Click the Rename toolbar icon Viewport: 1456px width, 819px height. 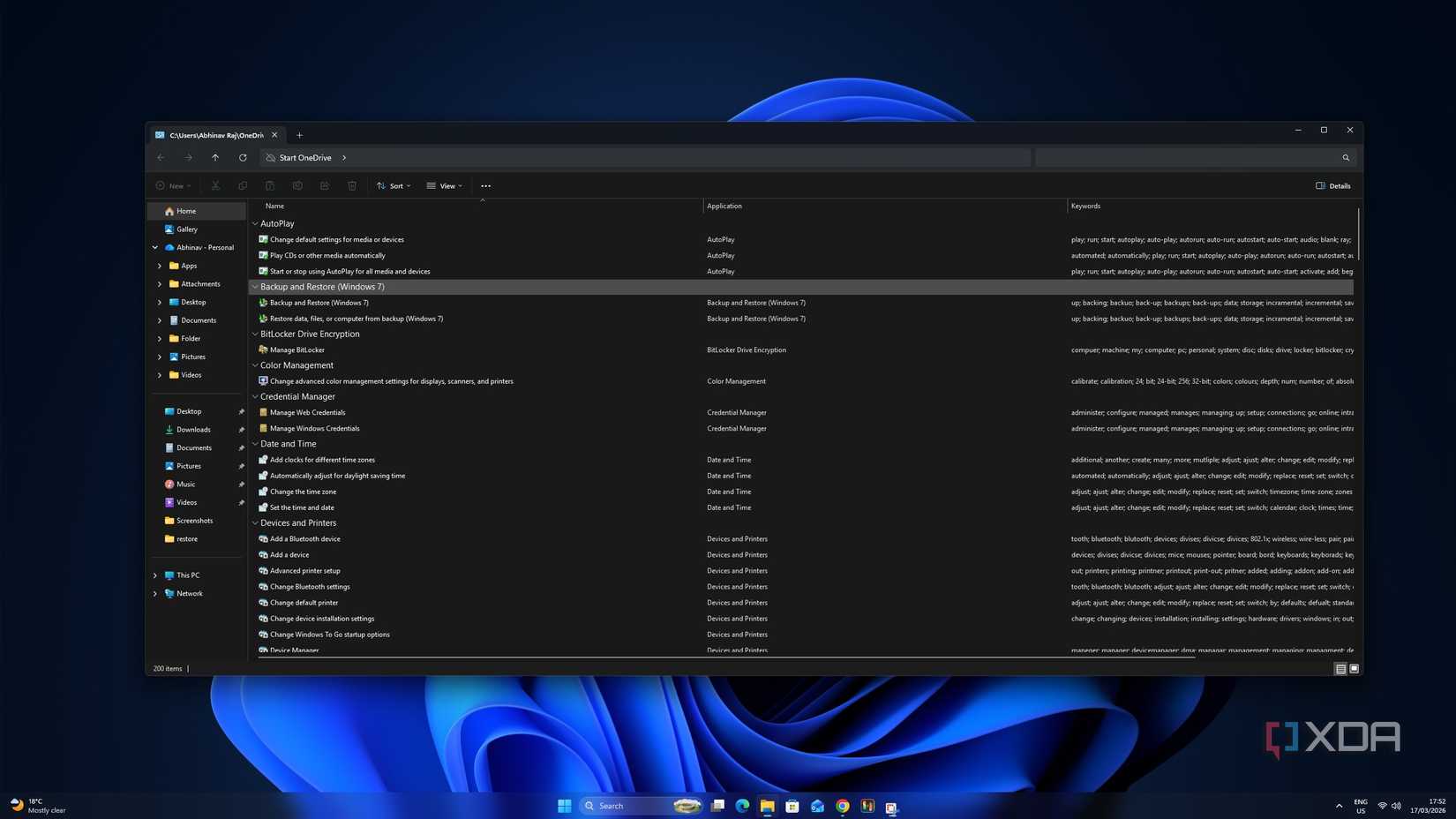point(297,186)
